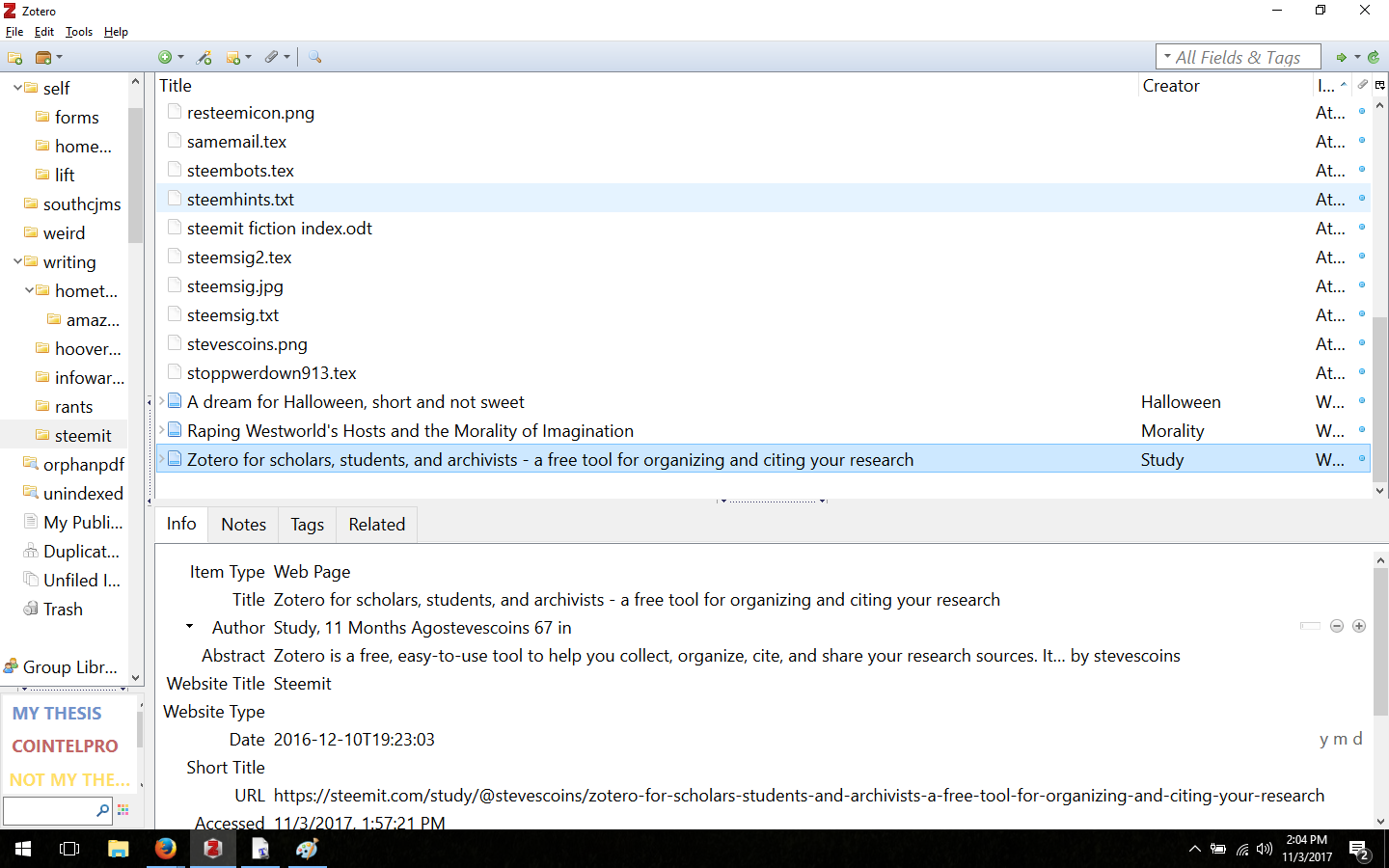Select the 'orphanpdf' saved search

(x=64, y=464)
